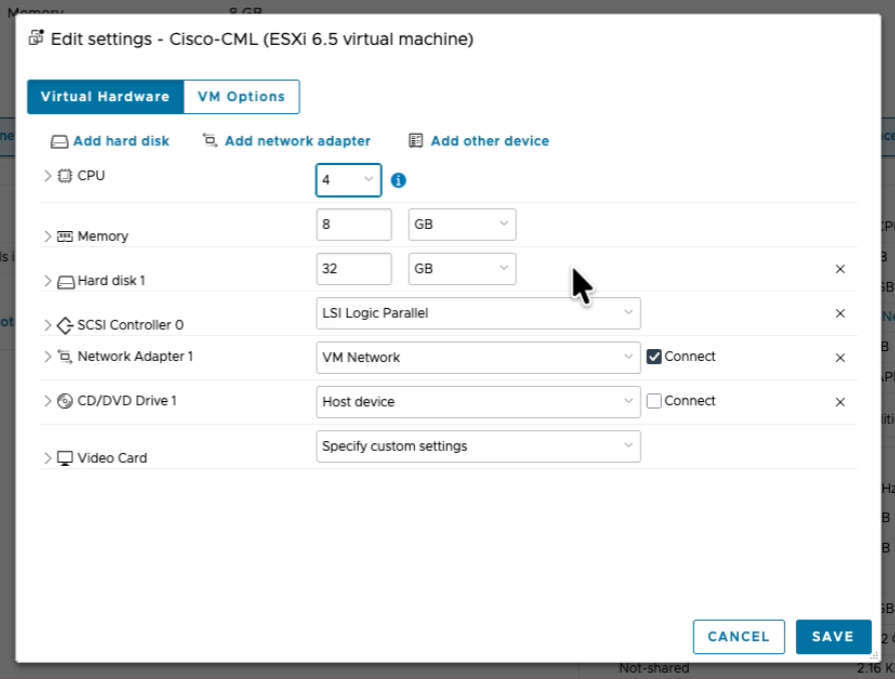
Task: Click the CPU label text
Action: (91, 176)
